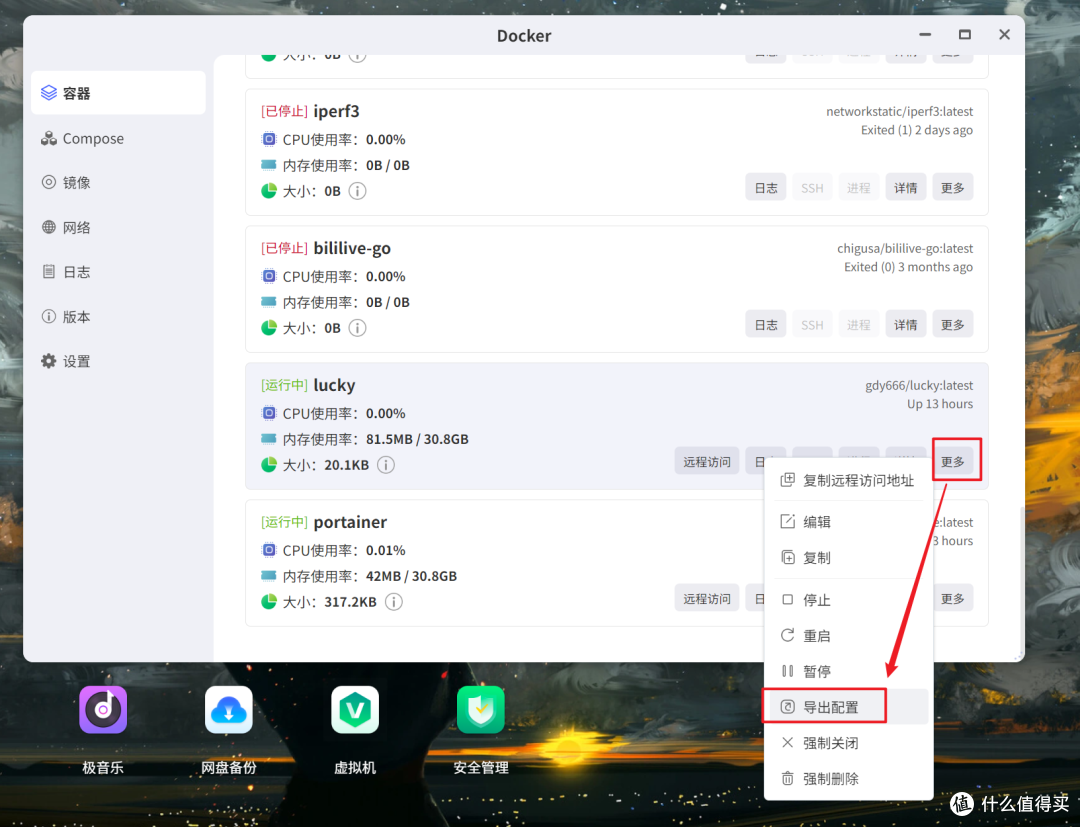Select 编辑 from the context menu

[x=849, y=522]
